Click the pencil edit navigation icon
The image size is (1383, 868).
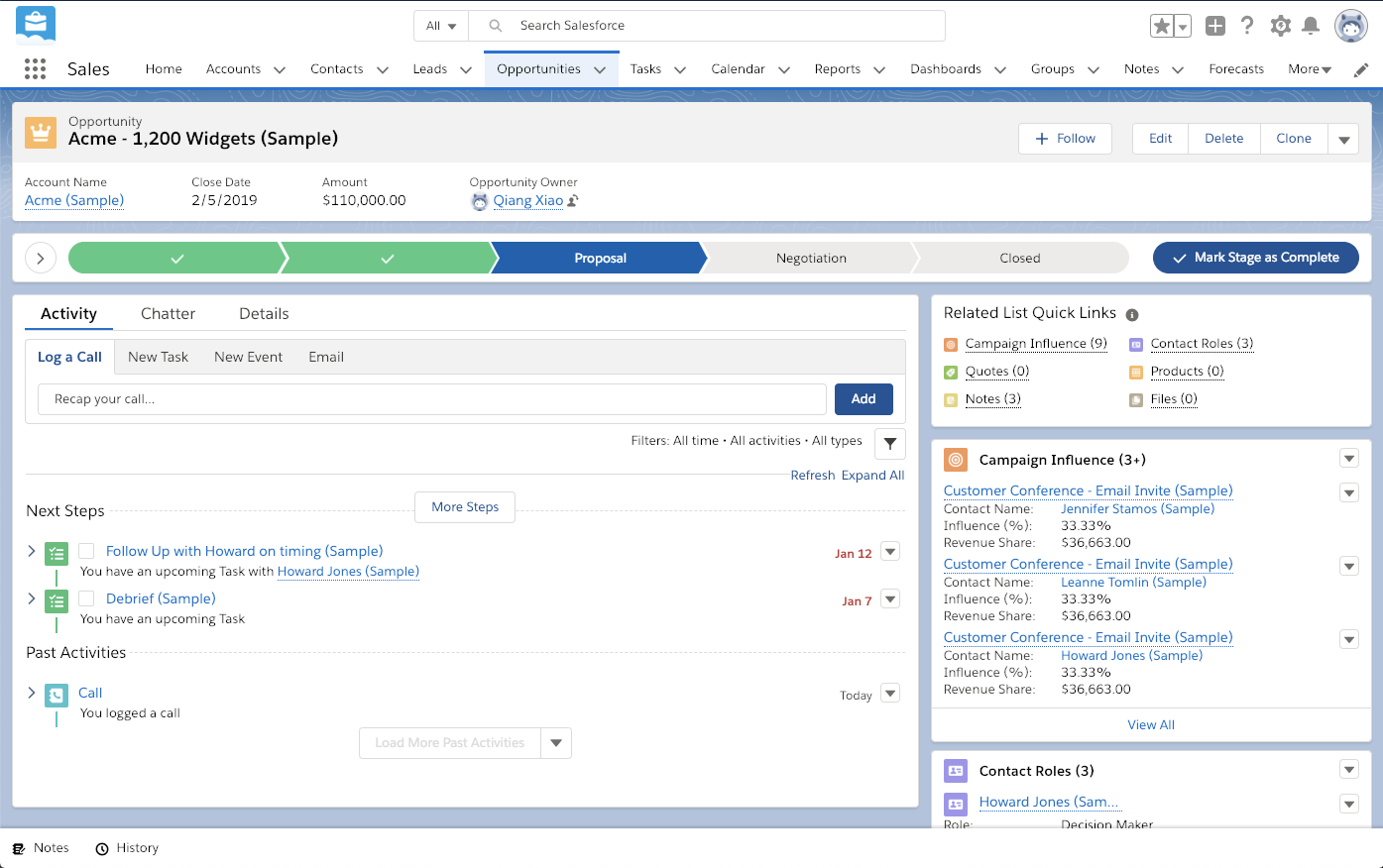tap(1361, 69)
